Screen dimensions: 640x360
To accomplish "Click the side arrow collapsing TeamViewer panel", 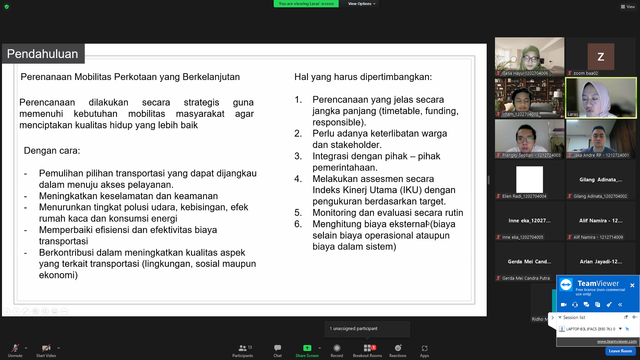I will [552, 318].
